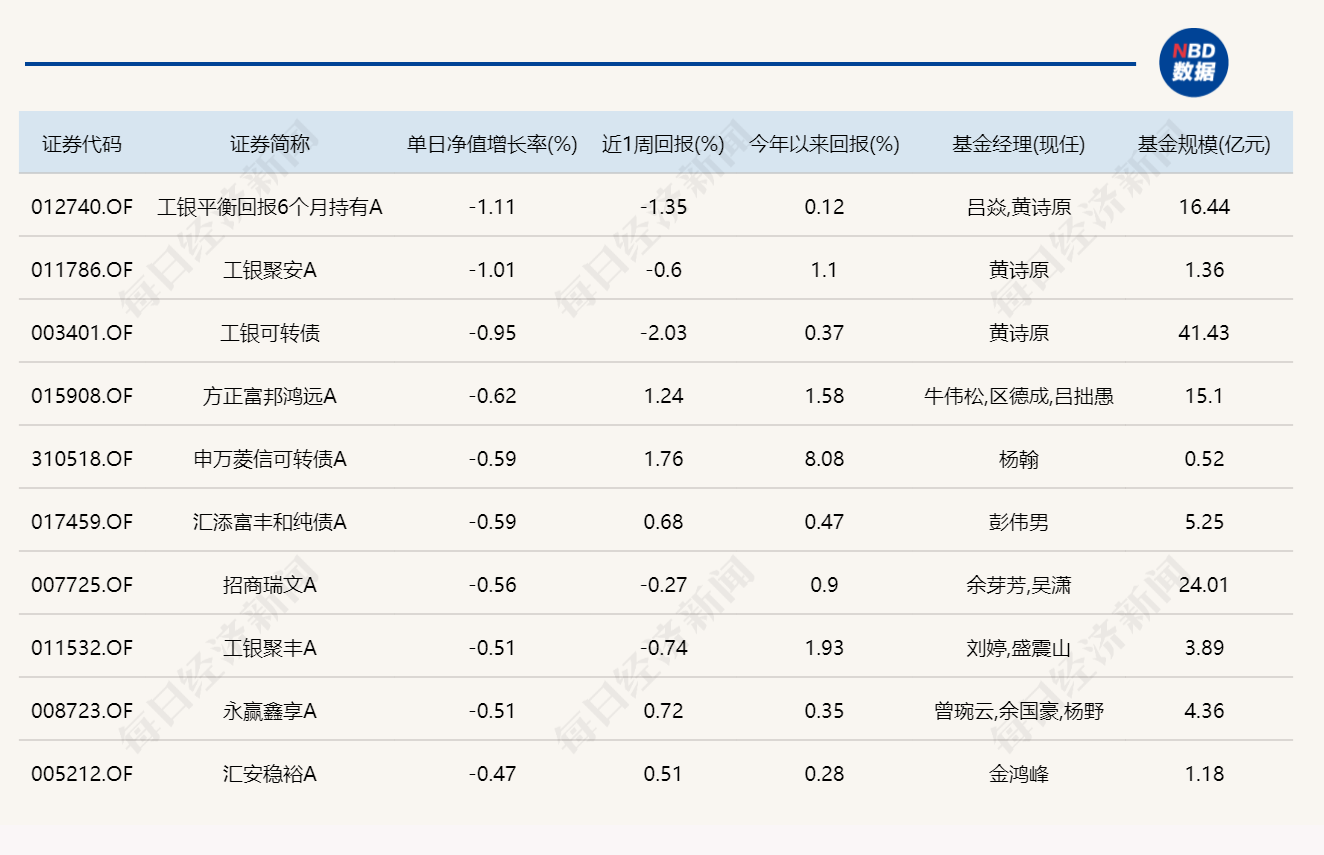Click fund scale 41.43 for 工银可转债

1204,332
